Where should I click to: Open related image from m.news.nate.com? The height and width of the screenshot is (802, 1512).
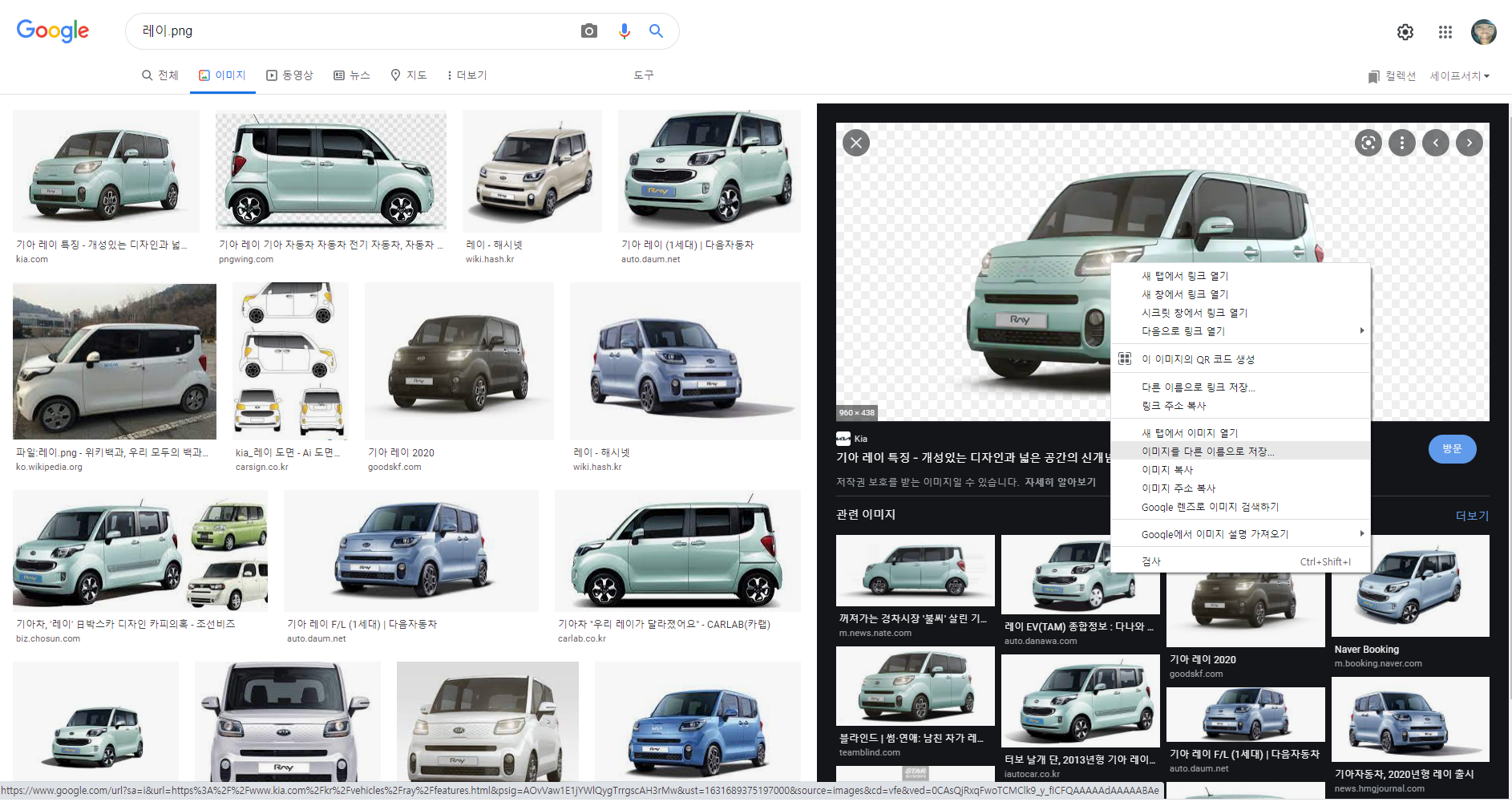[915, 570]
